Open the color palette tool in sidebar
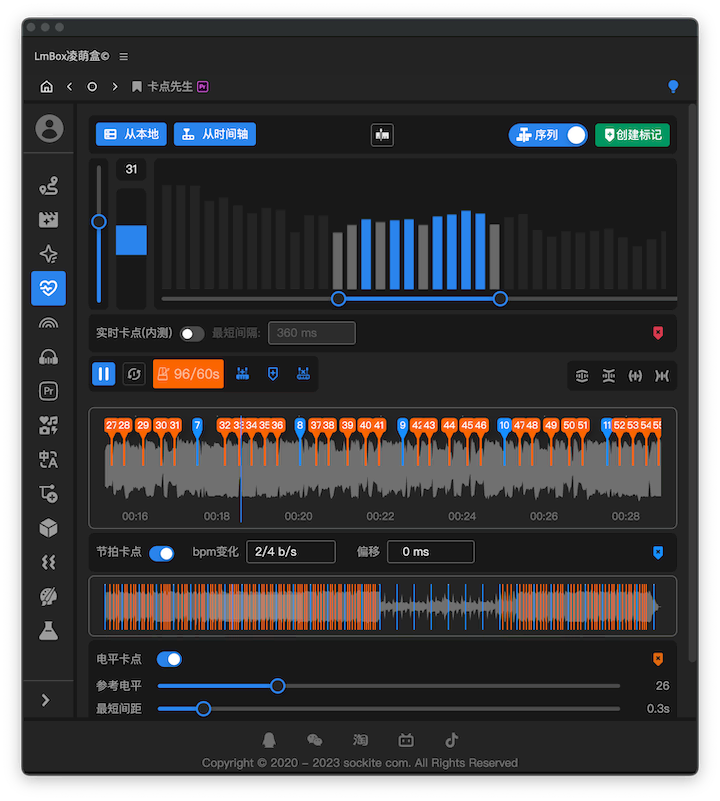720x801 pixels. click(x=49, y=596)
